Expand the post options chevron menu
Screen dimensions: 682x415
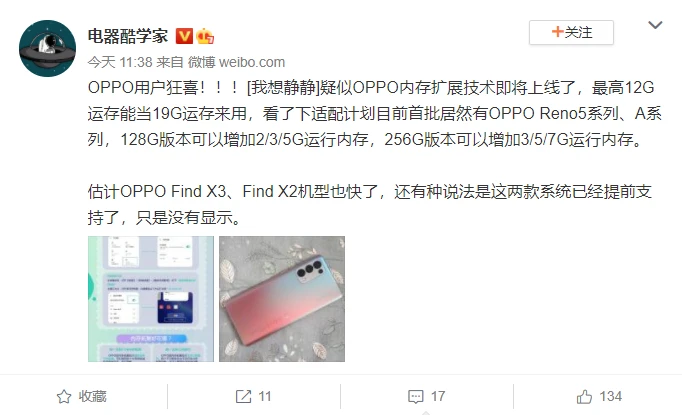(x=655, y=25)
